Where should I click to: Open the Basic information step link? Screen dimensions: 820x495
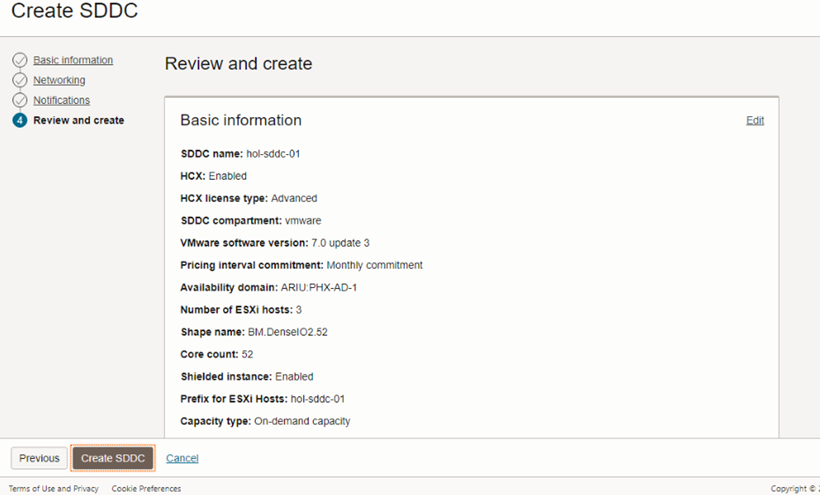point(73,60)
